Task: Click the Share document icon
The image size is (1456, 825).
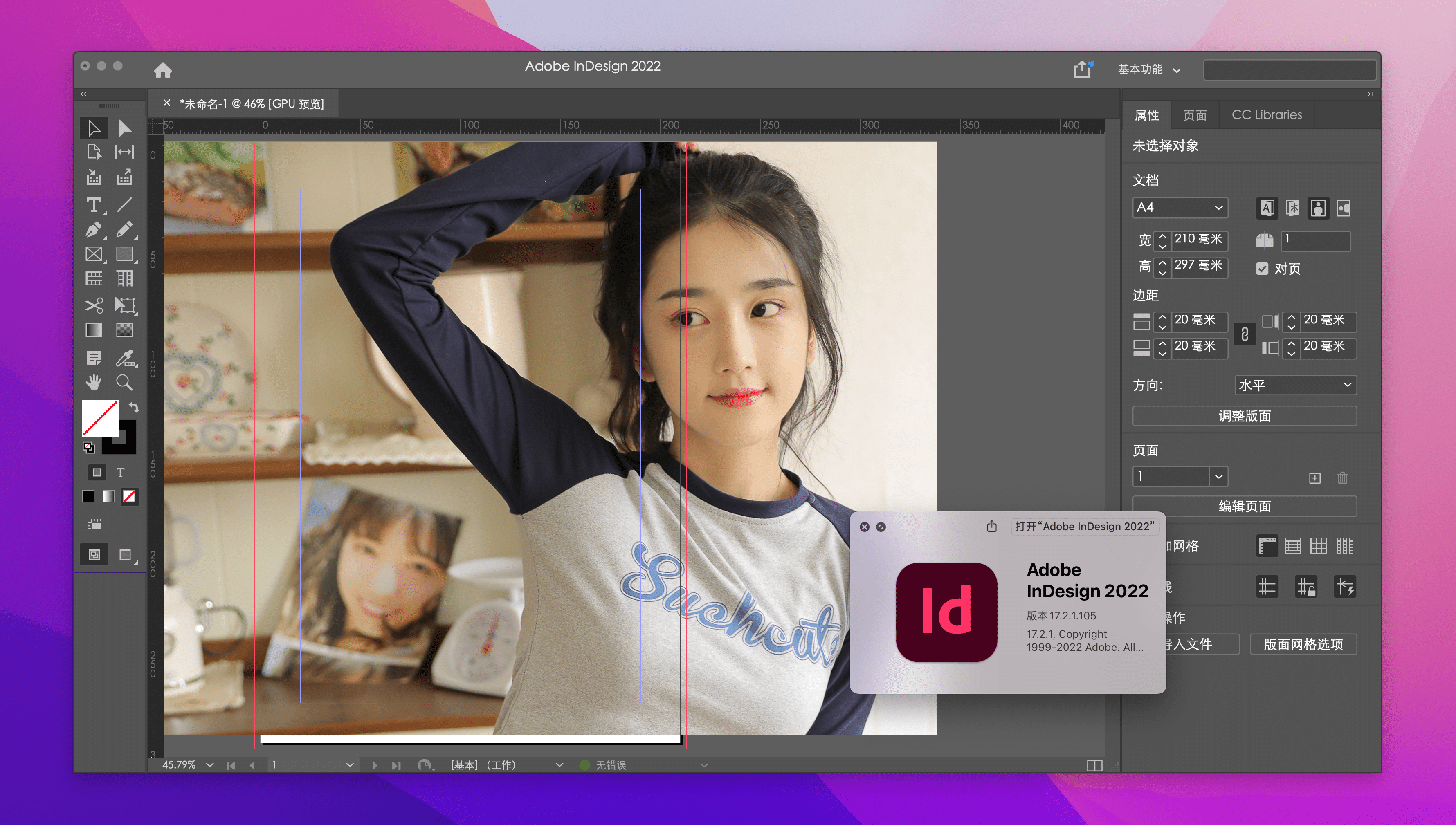Action: (x=1082, y=69)
